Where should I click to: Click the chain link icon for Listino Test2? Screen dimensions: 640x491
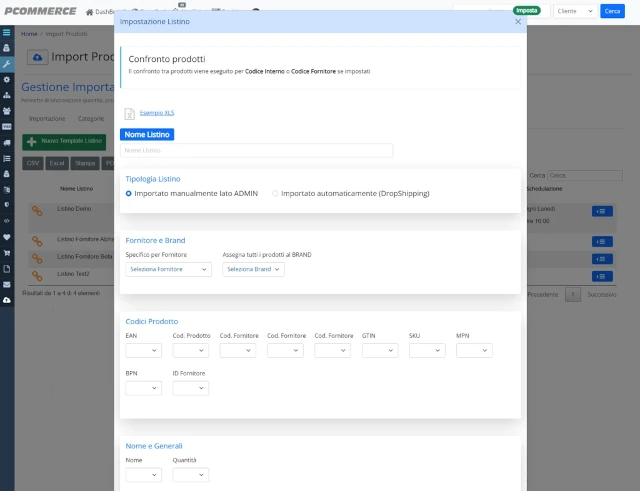point(37,276)
